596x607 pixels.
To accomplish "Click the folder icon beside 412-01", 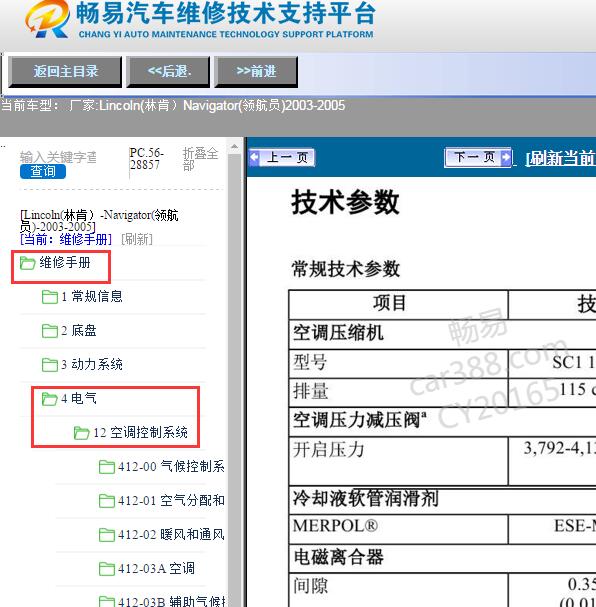I will (107, 501).
